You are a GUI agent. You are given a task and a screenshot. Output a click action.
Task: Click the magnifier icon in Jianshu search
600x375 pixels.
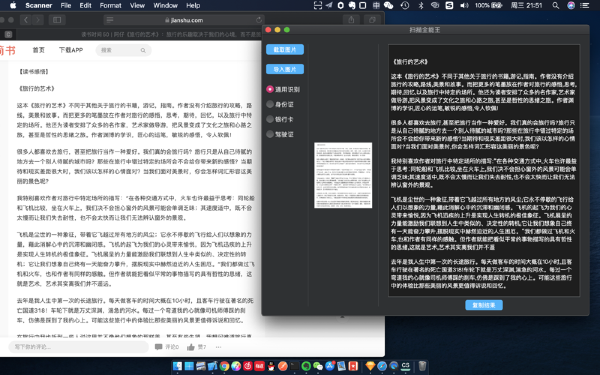143,50
